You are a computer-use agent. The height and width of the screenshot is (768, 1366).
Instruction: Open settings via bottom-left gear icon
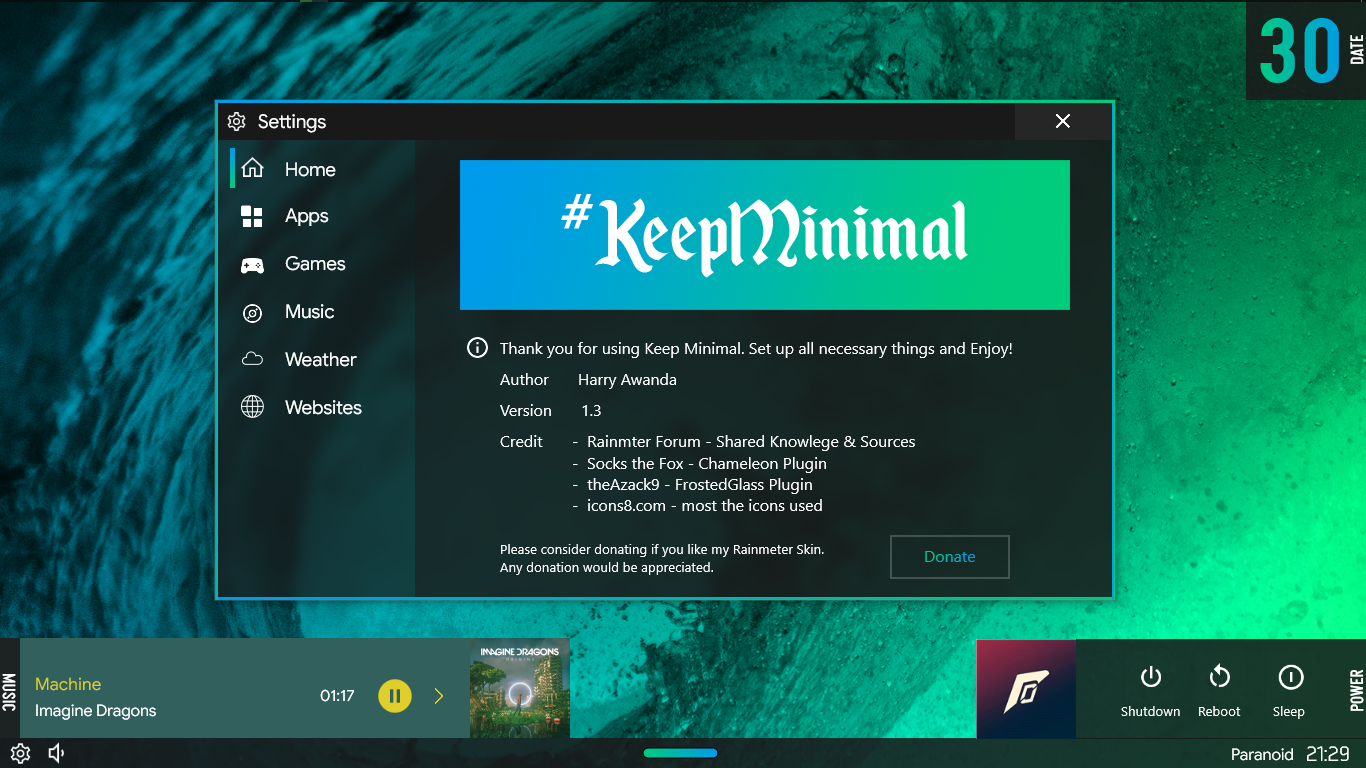[21, 753]
